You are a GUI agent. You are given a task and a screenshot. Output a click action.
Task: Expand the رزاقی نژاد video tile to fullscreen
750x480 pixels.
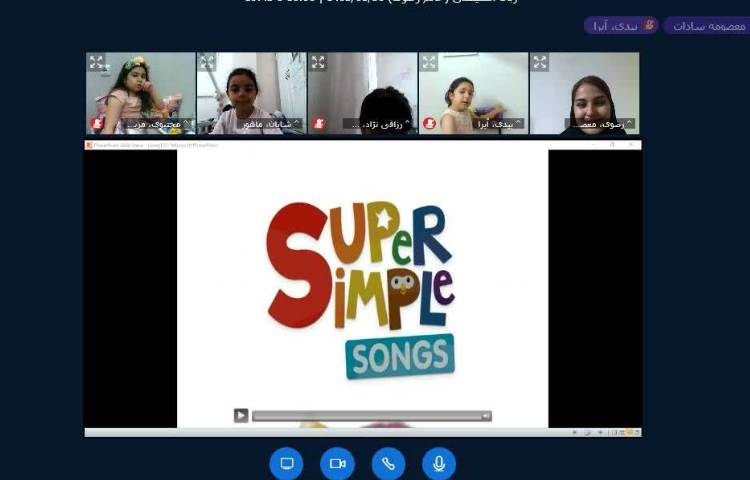click(x=318, y=63)
